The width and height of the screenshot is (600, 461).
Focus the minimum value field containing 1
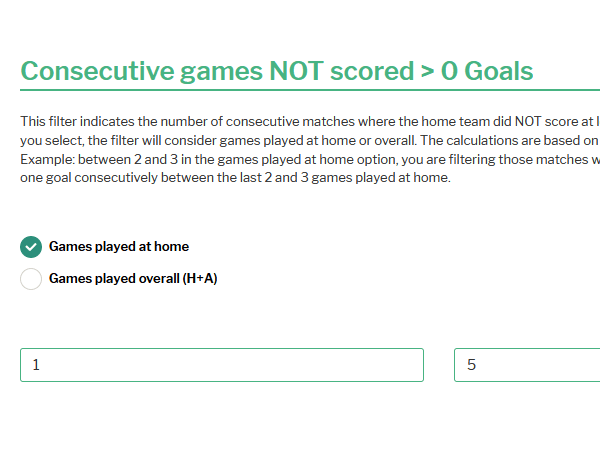coord(222,365)
